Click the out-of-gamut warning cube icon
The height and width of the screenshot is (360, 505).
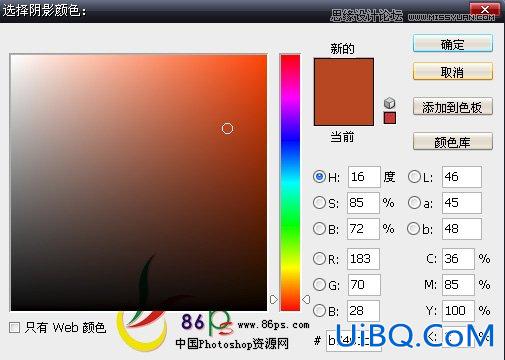(x=389, y=103)
